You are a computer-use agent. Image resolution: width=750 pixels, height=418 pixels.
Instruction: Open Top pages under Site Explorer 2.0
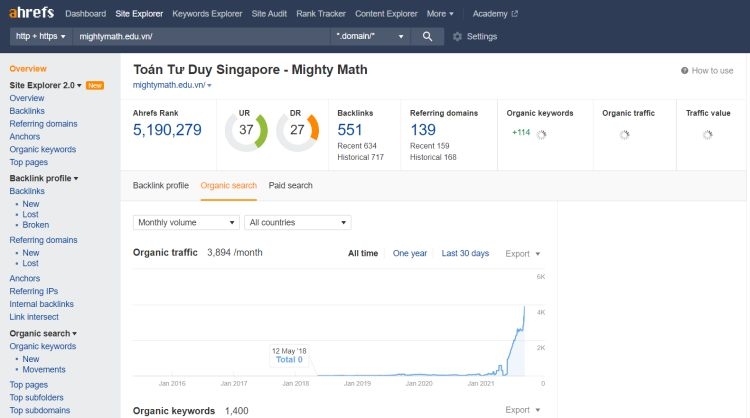pos(29,162)
